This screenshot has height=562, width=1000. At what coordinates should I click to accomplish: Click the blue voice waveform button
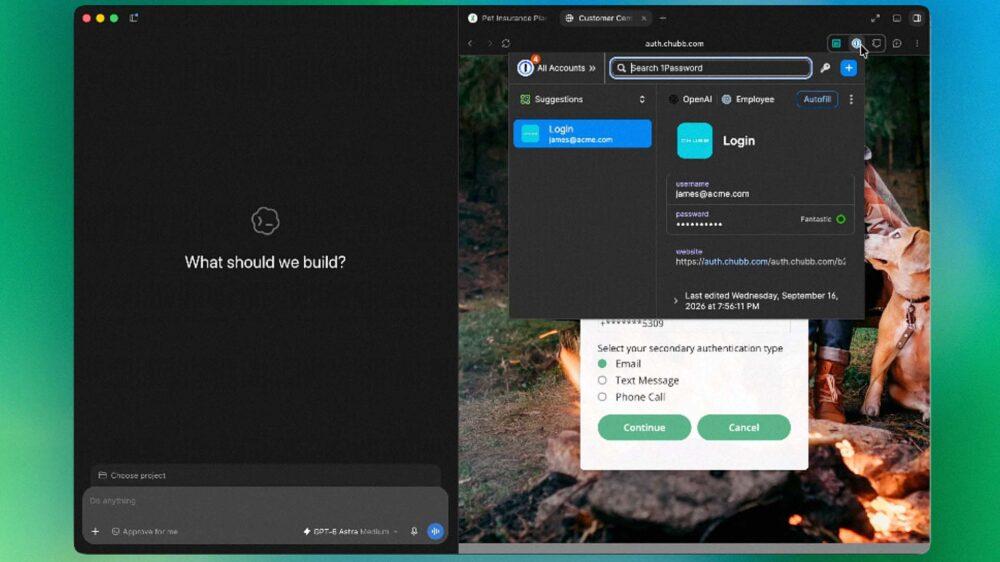pyautogui.click(x=435, y=531)
